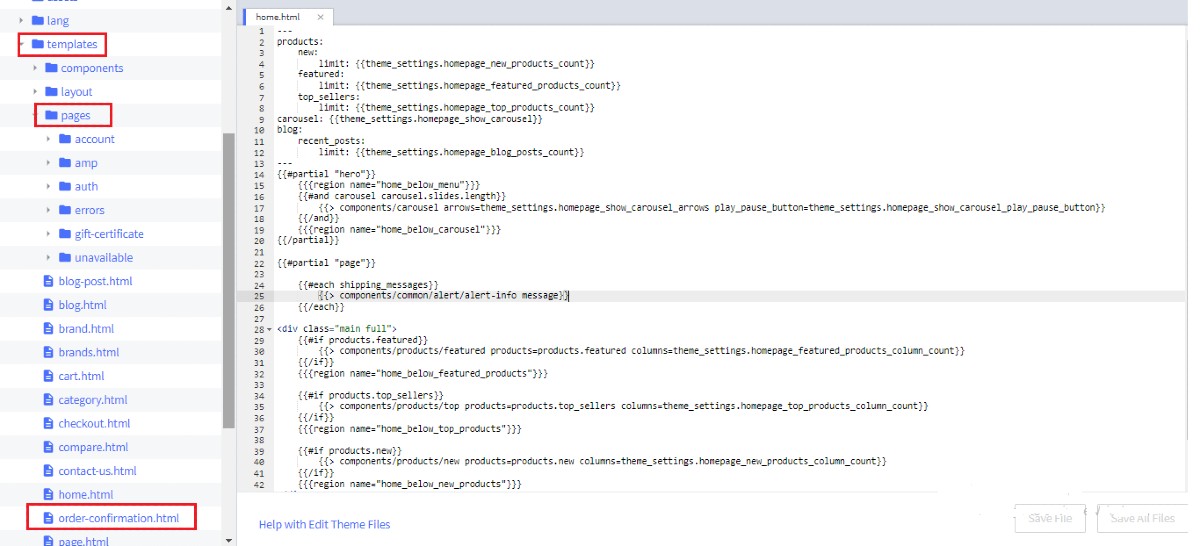Image resolution: width=1200 pixels, height=546 pixels.
Task: Collapse the div code fold arrow on line 28
Action: (269, 329)
